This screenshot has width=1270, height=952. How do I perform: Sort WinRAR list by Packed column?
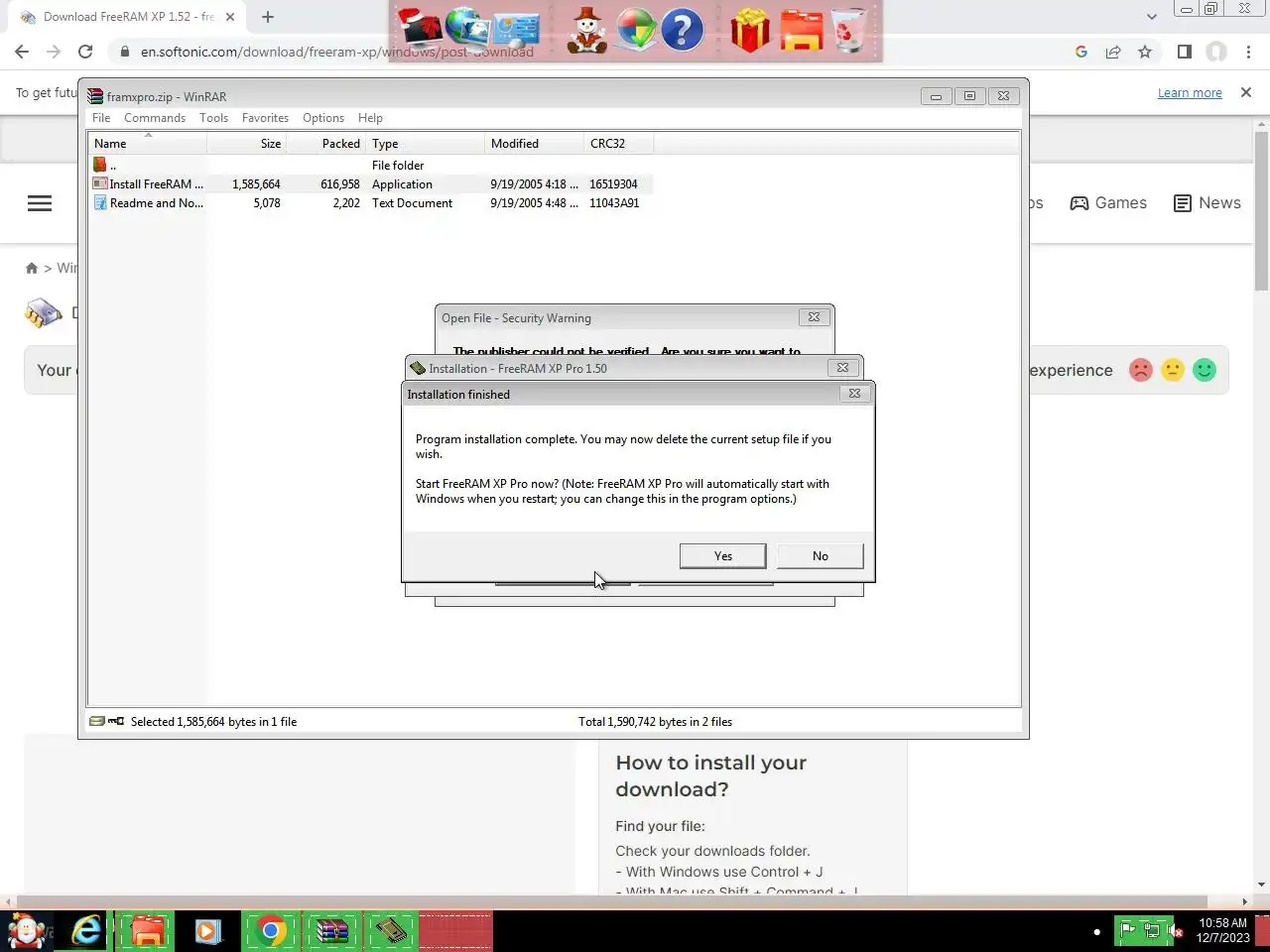click(325, 144)
